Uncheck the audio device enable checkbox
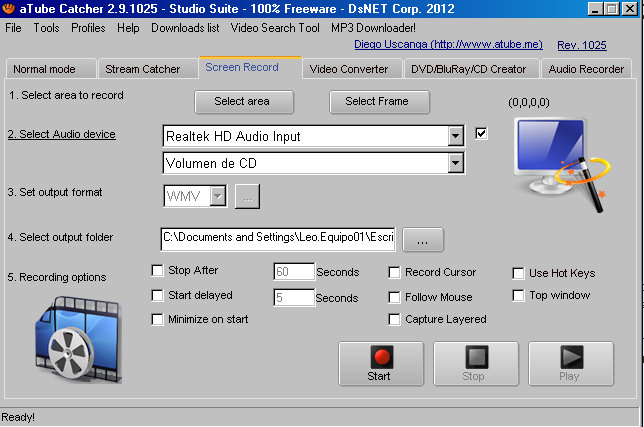Image resolution: width=644 pixels, height=427 pixels. pos(482,134)
